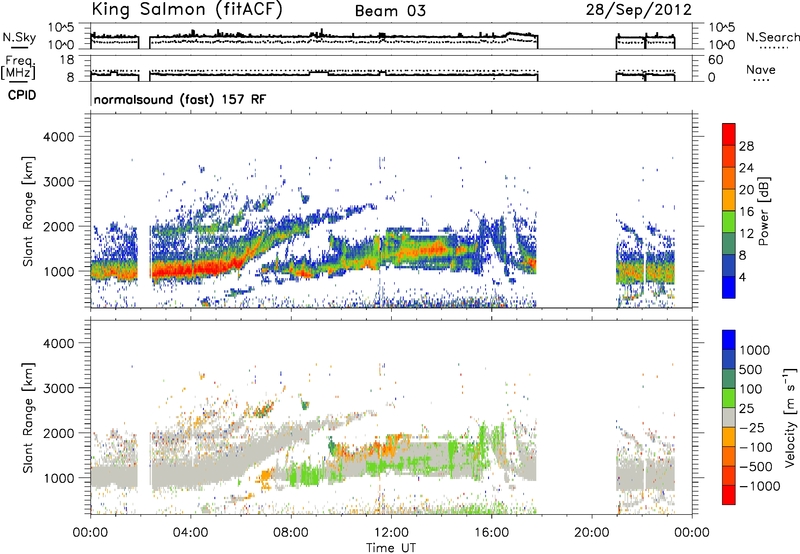Click 'normalsound (fast) 157 RF' text
This screenshot has width=800, height=554.
tap(180, 99)
